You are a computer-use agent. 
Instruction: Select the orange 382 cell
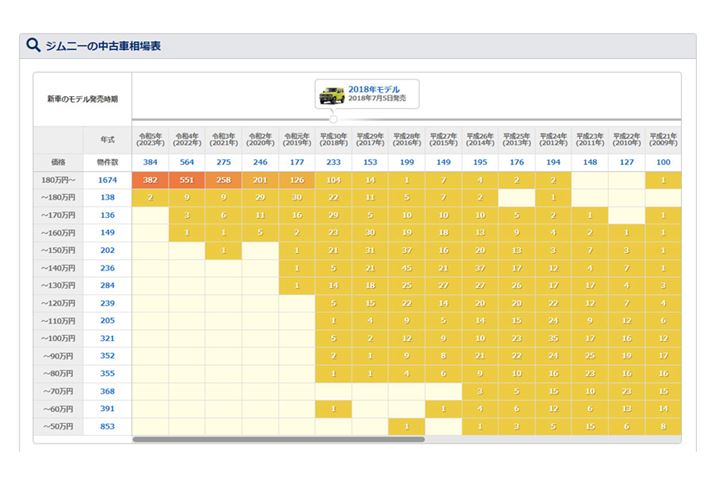(x=150, y=180)
